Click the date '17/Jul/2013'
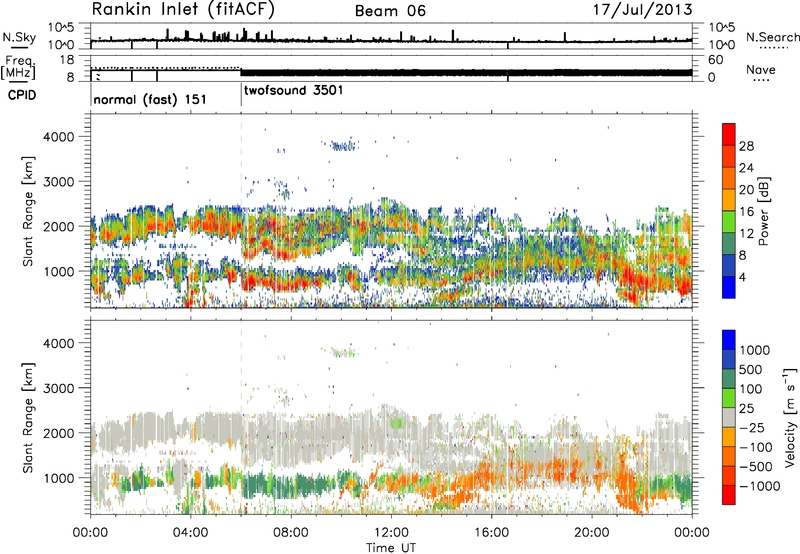This screenshot has width=800, height=554. click(642, 10)
